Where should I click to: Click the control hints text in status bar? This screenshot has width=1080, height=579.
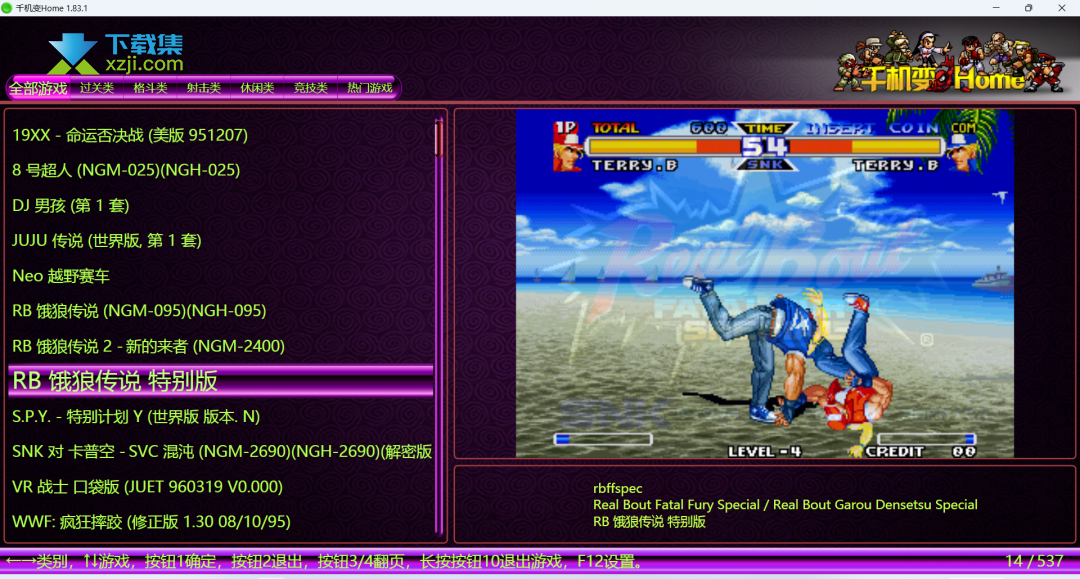pos(324,561)
